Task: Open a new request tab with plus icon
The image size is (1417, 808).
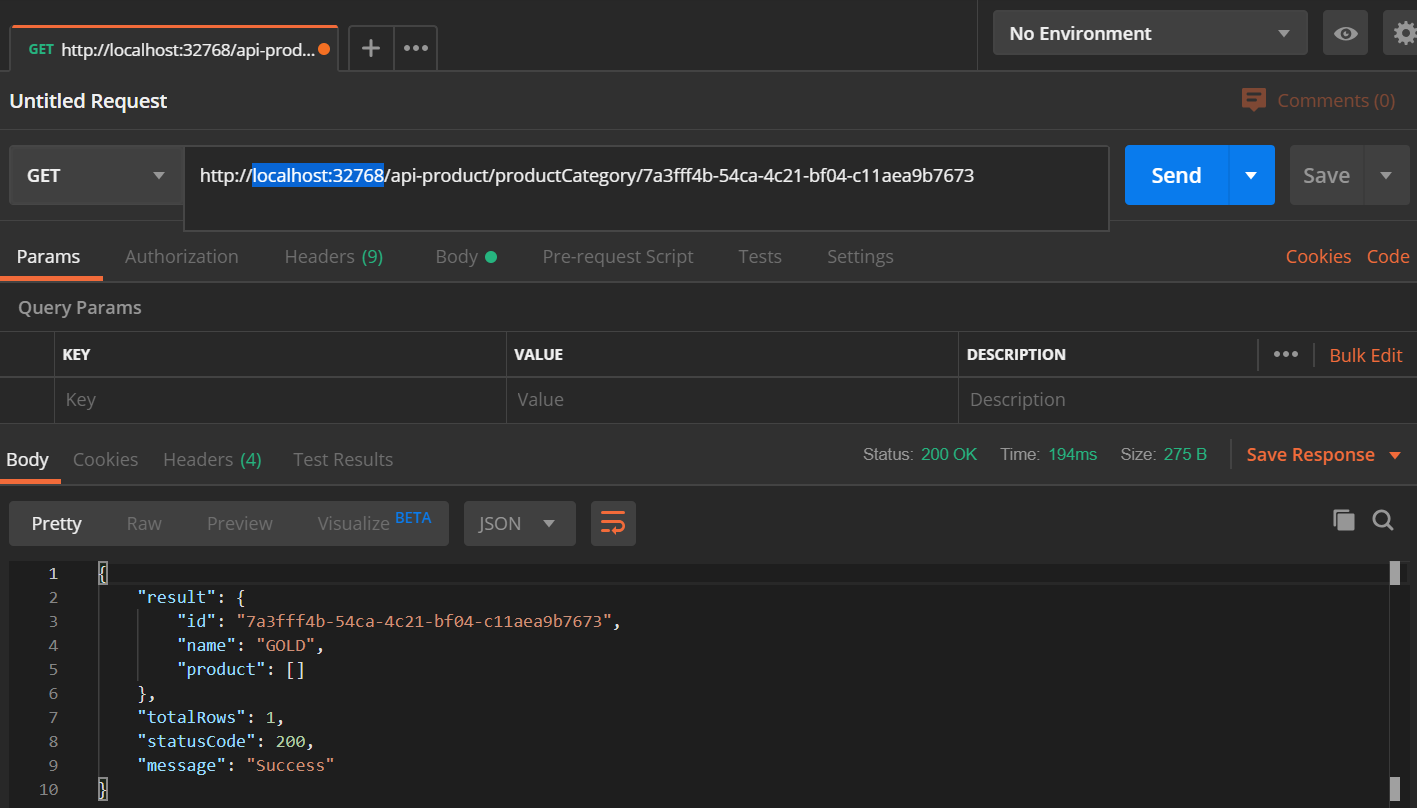Action: coord(371,48)
